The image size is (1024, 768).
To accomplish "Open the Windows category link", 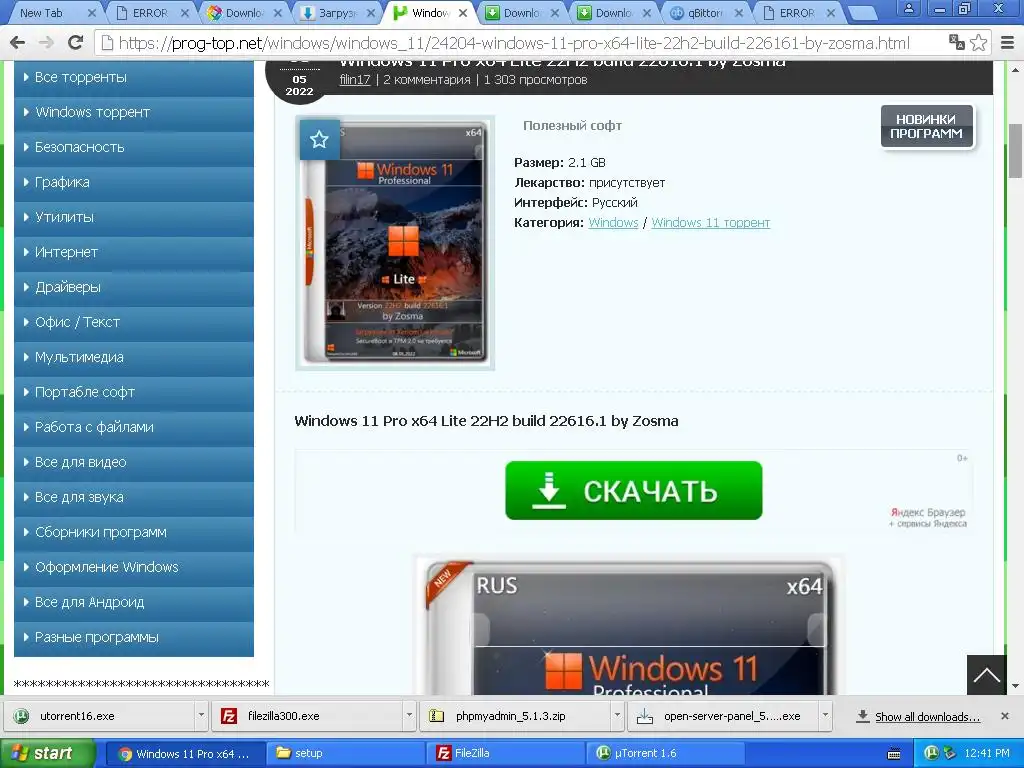I will [x=613, y=223].
